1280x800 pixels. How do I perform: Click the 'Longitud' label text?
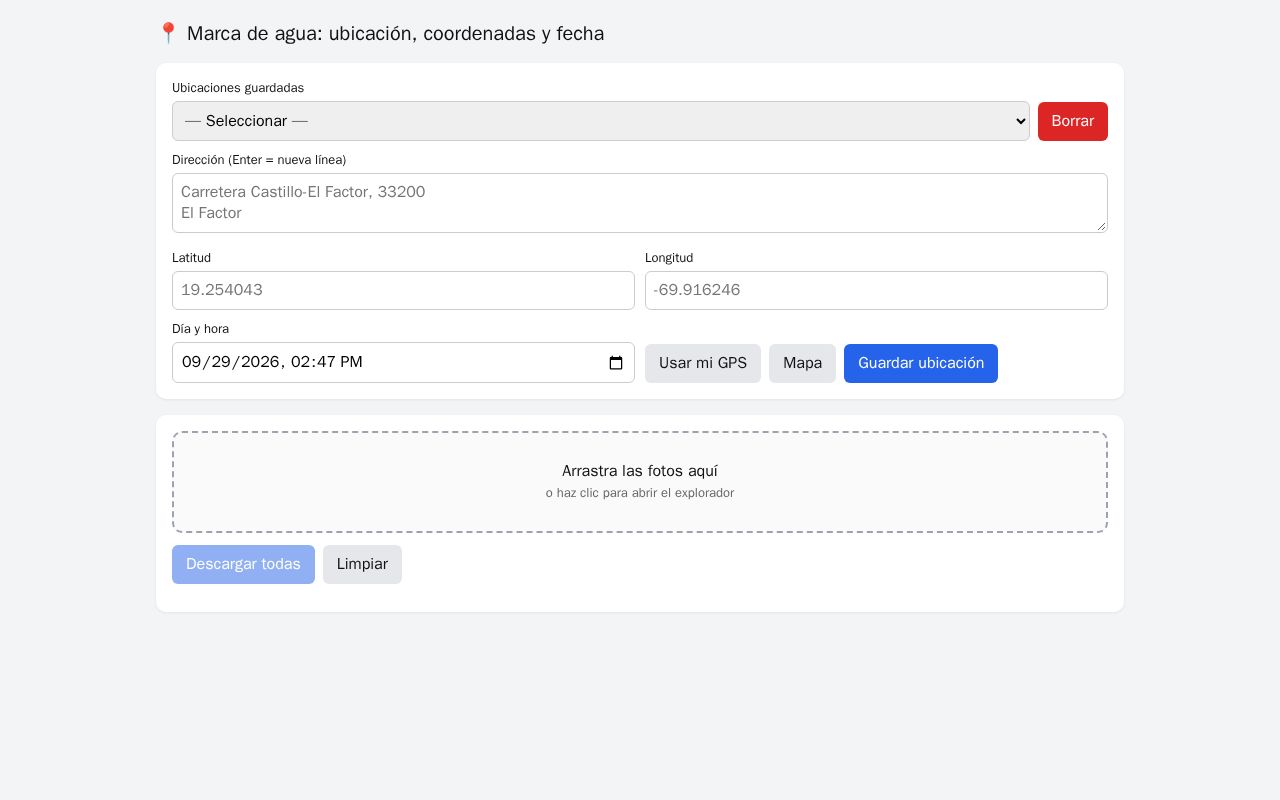[x=669, y=258]
